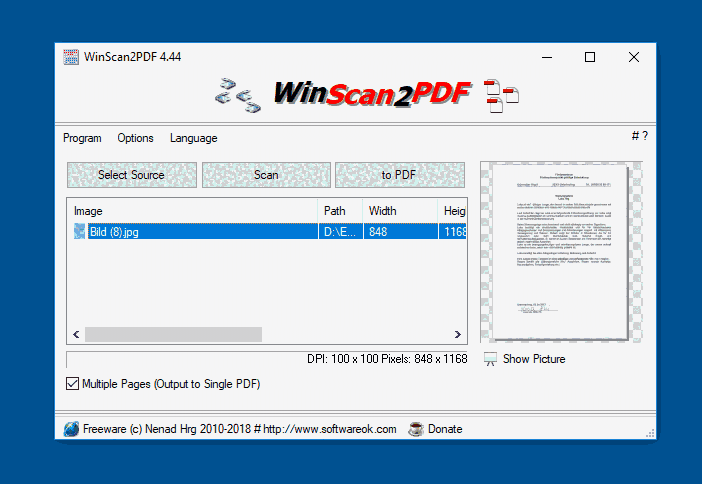Click the list scrollbar right arrow
The width and height of the screenshot is (702, 484).
tap(458, 334)
